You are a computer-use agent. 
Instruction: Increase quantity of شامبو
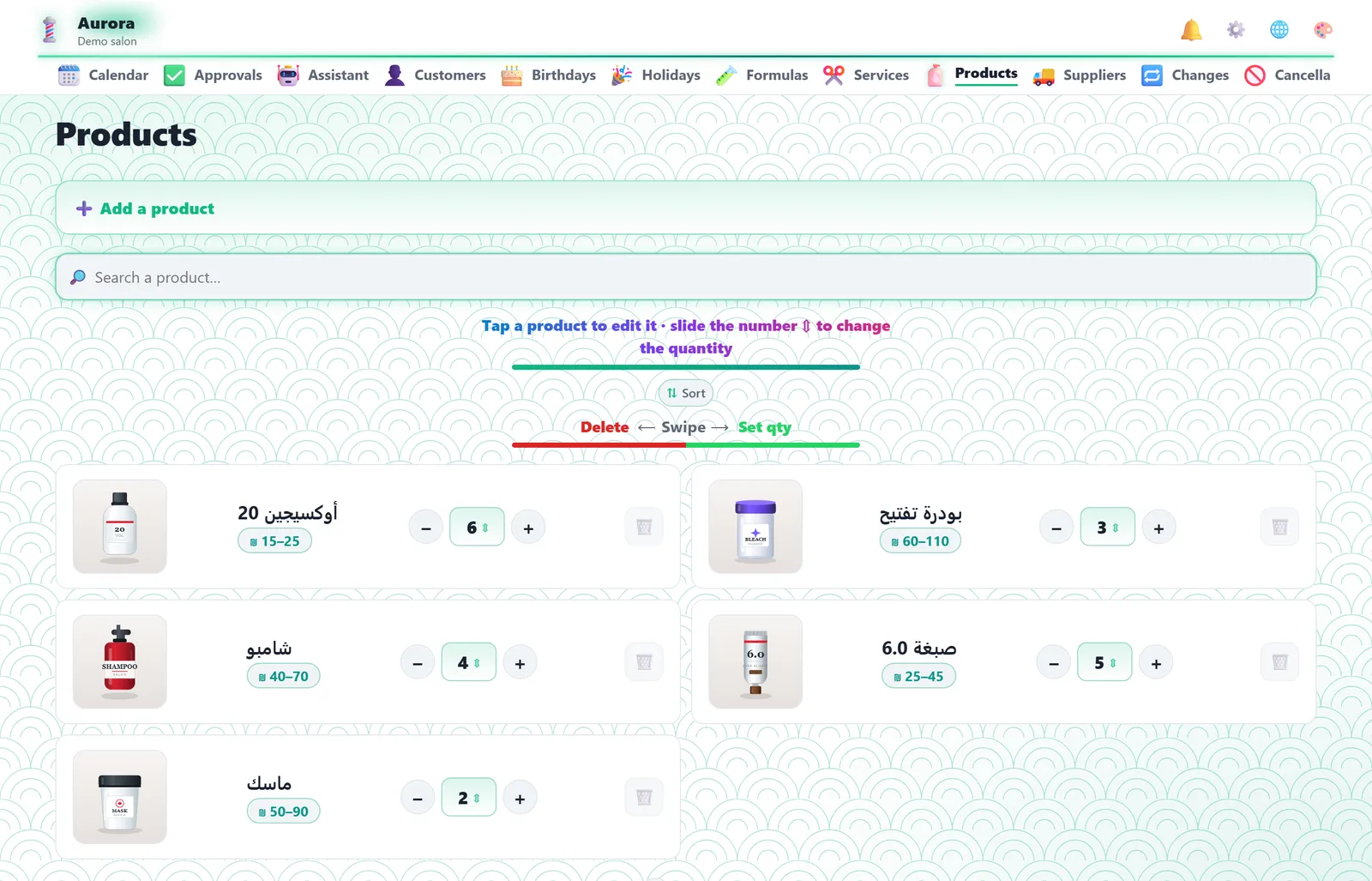point(520,663)
